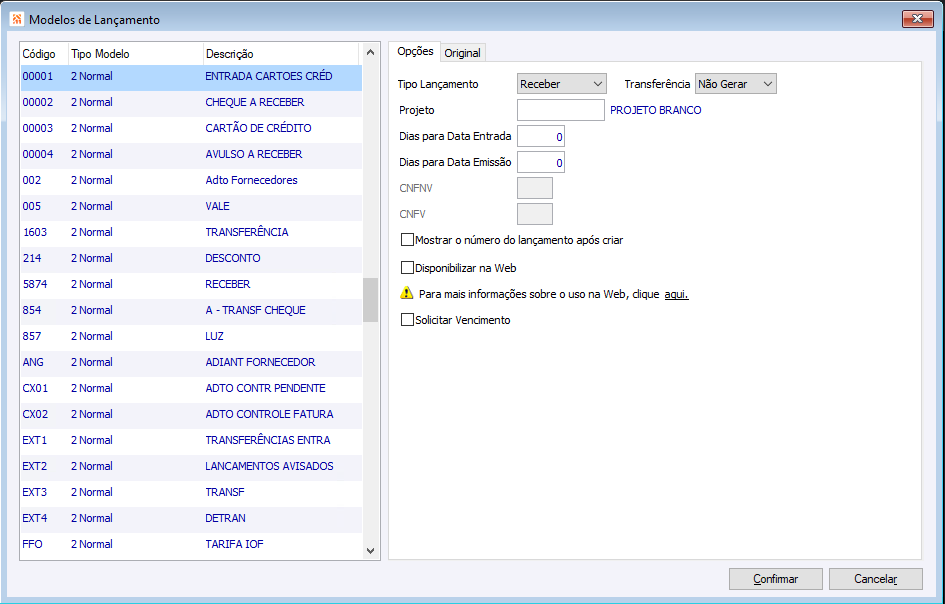Select the Opções tab
The height and width of the screenshot is (604, 945).
(x=415, y=52)
